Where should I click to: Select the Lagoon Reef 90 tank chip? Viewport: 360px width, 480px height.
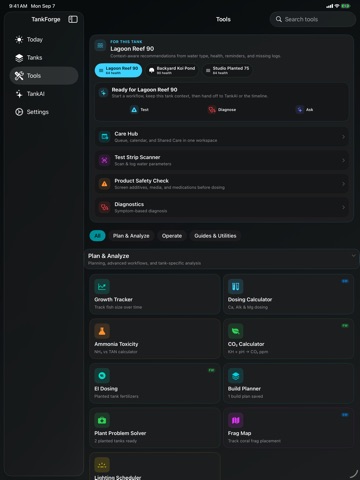coord(118,70)
